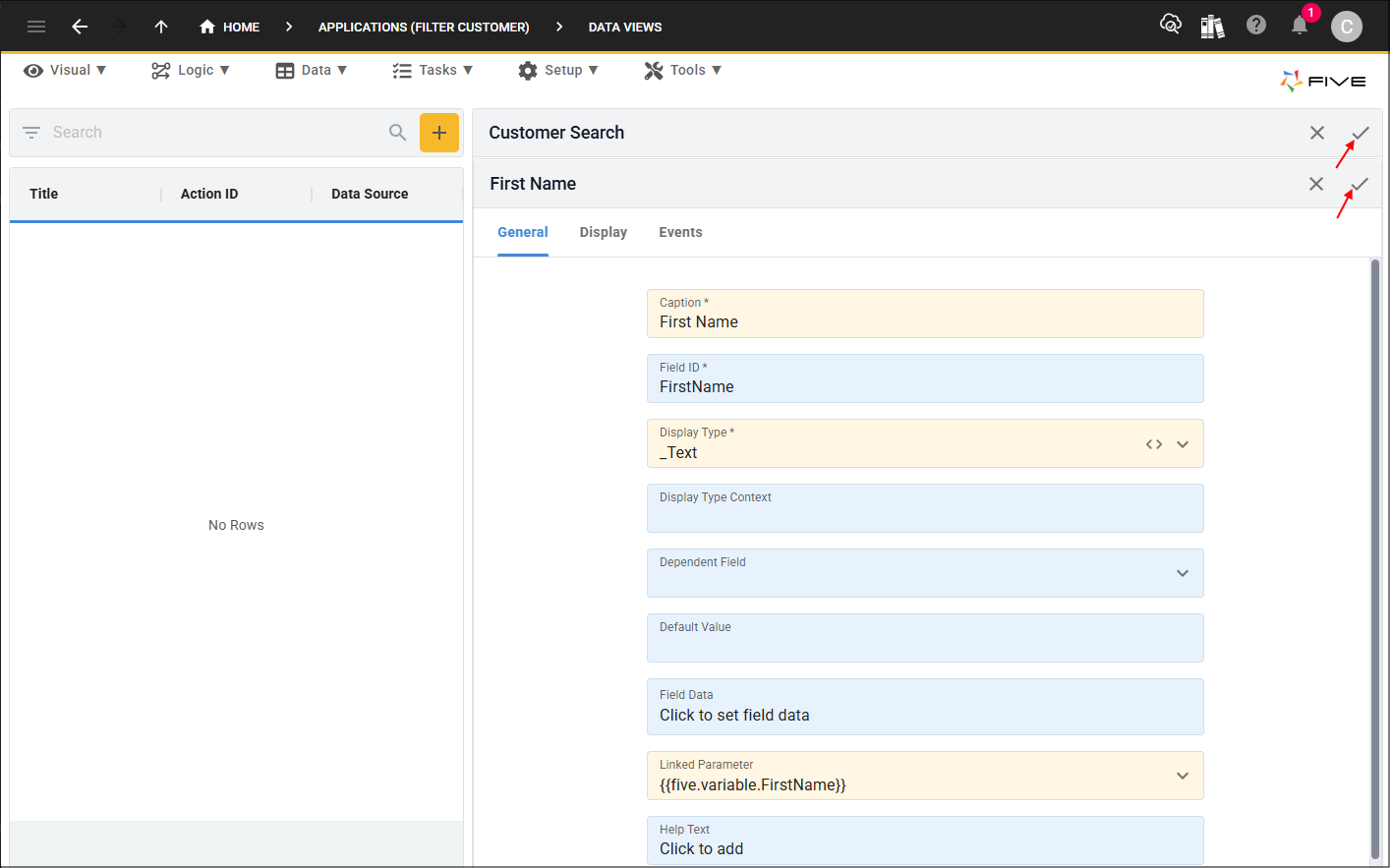The width and height of the screenshot is (1390, 868).
Task: Open user account avatar C
Action: (1347, 27)
